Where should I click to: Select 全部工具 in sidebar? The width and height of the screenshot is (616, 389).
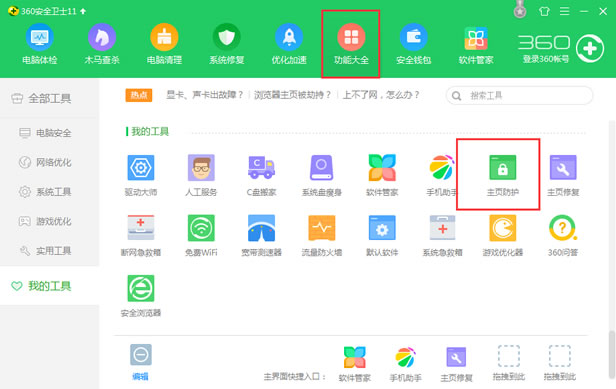pos(50,98)
